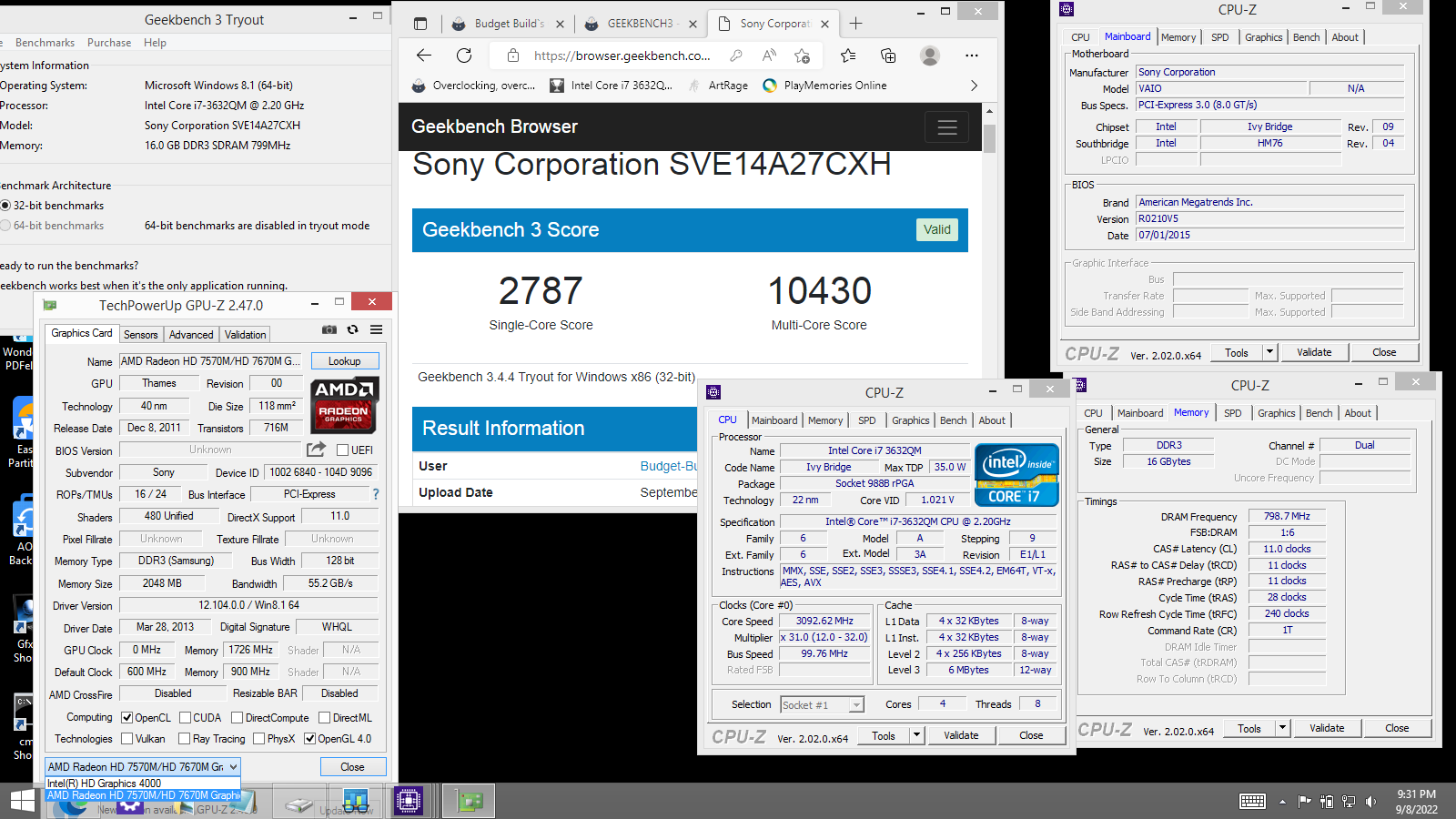The width and height of the screenshot is (1456, 819).
Task: Toggle the CUDA checkbox
Action: pyautogui.click(x=186, y=717)
